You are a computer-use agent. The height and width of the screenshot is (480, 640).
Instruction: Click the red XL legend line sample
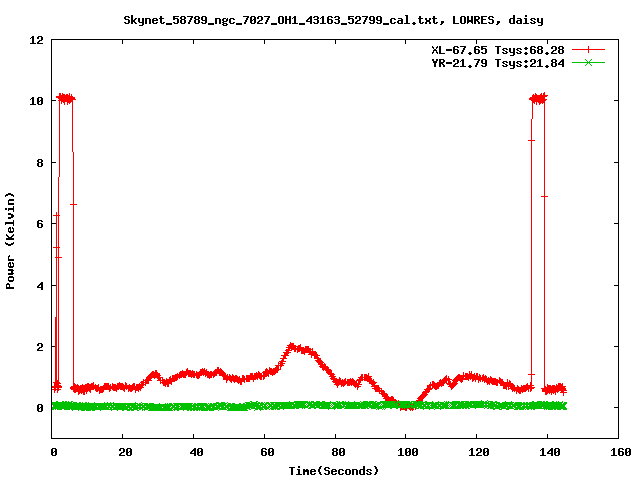tap(588, 50)
